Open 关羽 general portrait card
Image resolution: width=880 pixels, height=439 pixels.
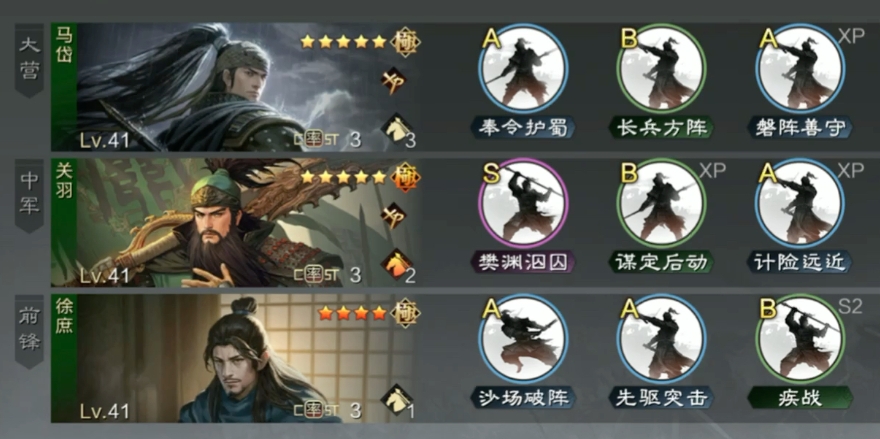236,222
